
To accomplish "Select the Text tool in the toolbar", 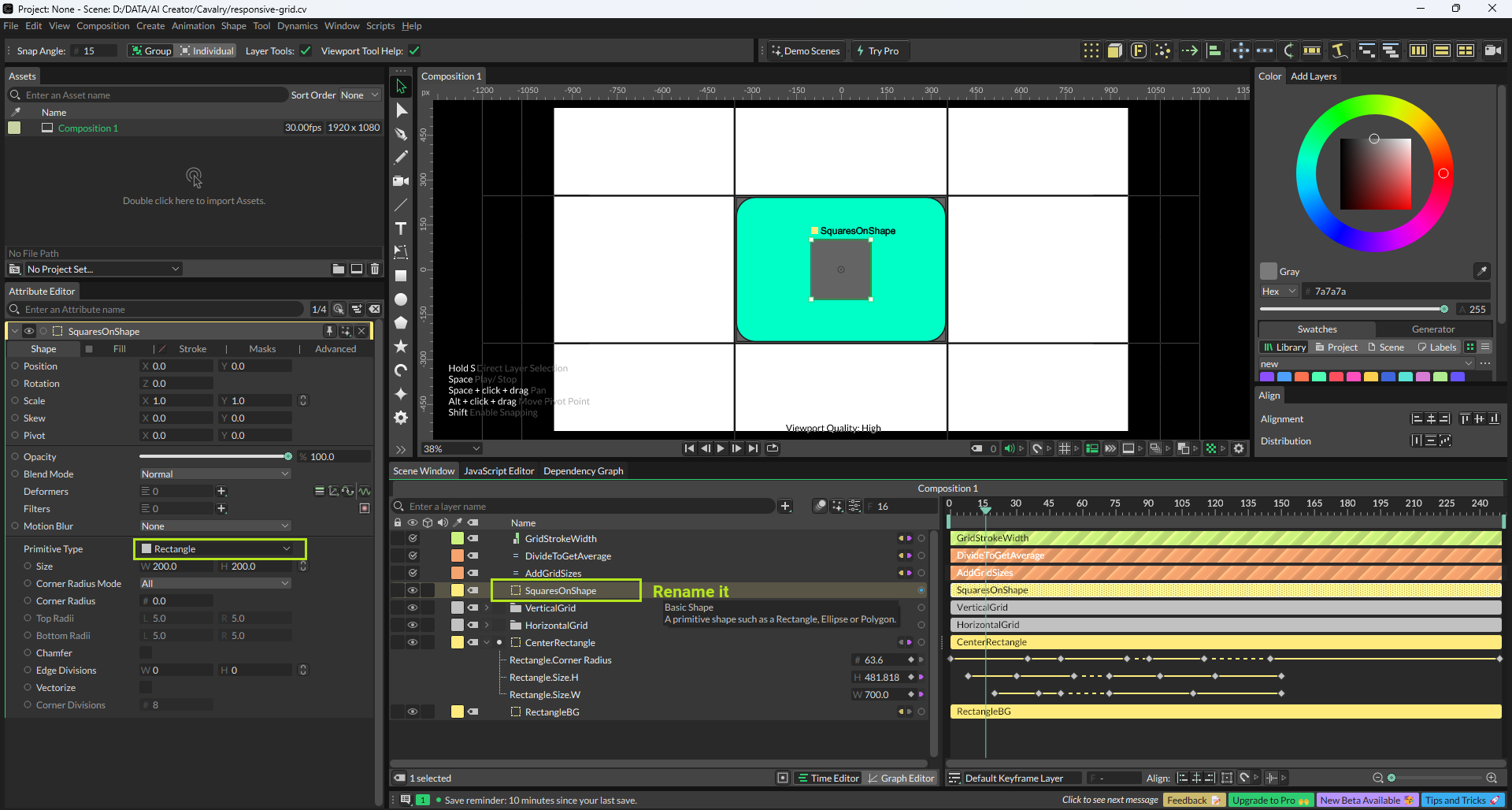I will pyautogui.click(x=401, y=229).
